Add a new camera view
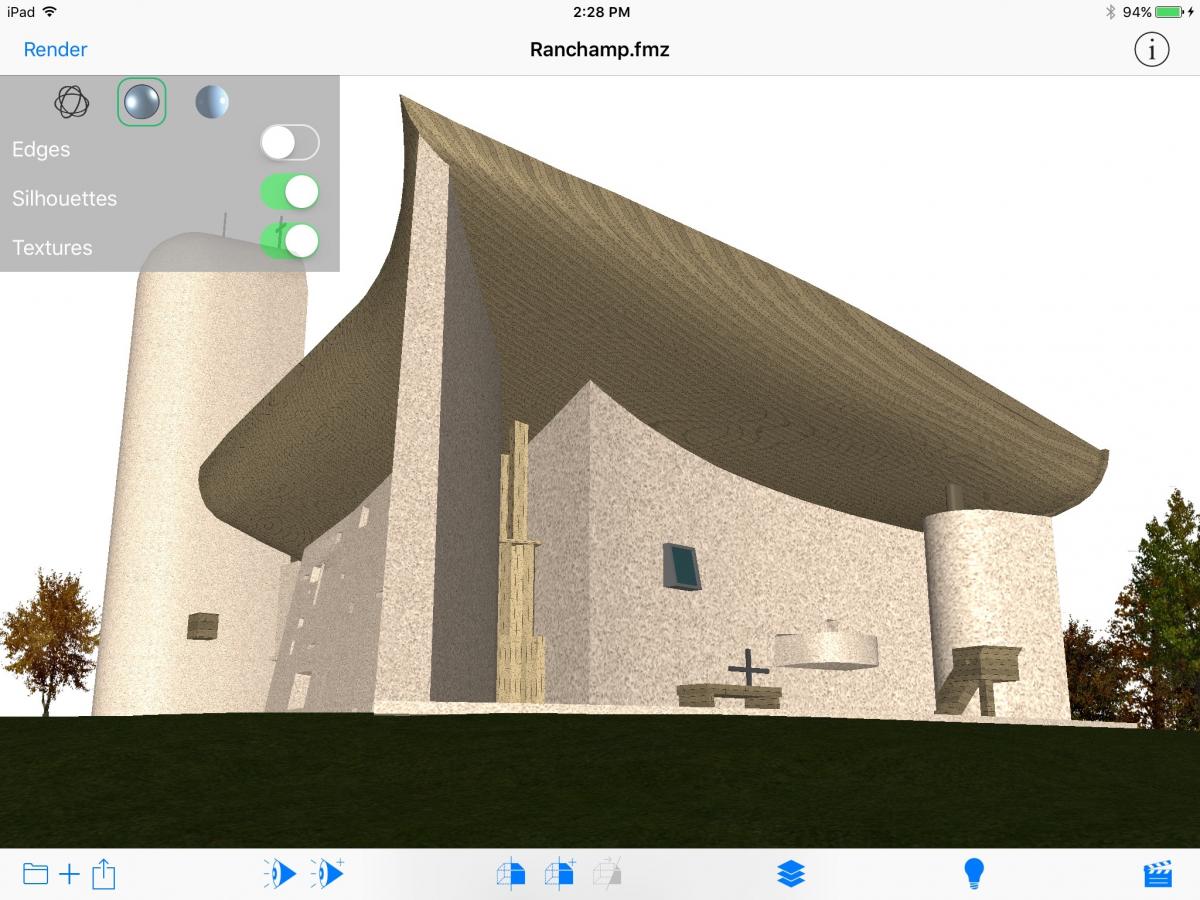This screenshot has height=900, width=1200. [x=327, y=874]
